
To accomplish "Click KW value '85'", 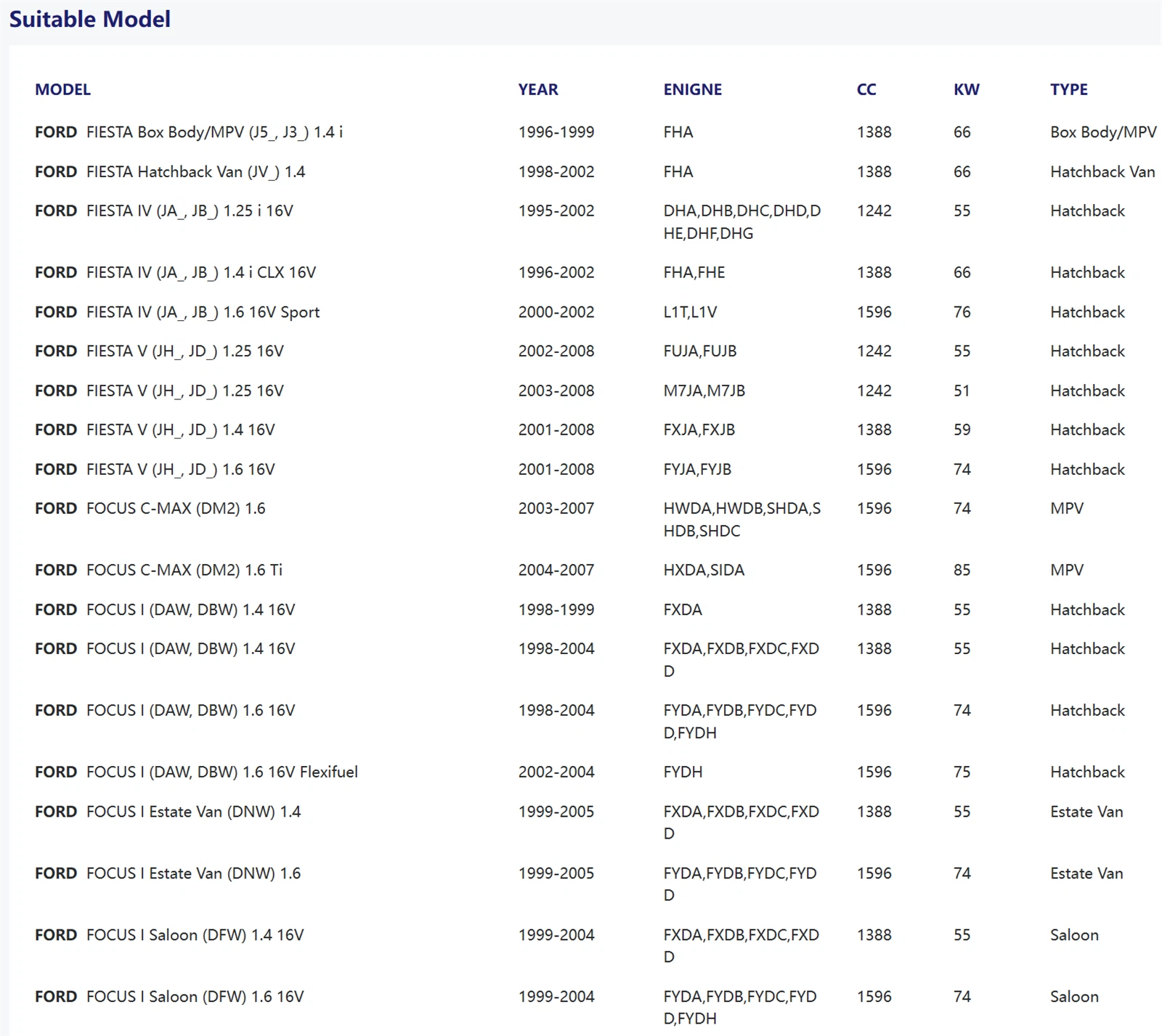I will coord(962,571).
